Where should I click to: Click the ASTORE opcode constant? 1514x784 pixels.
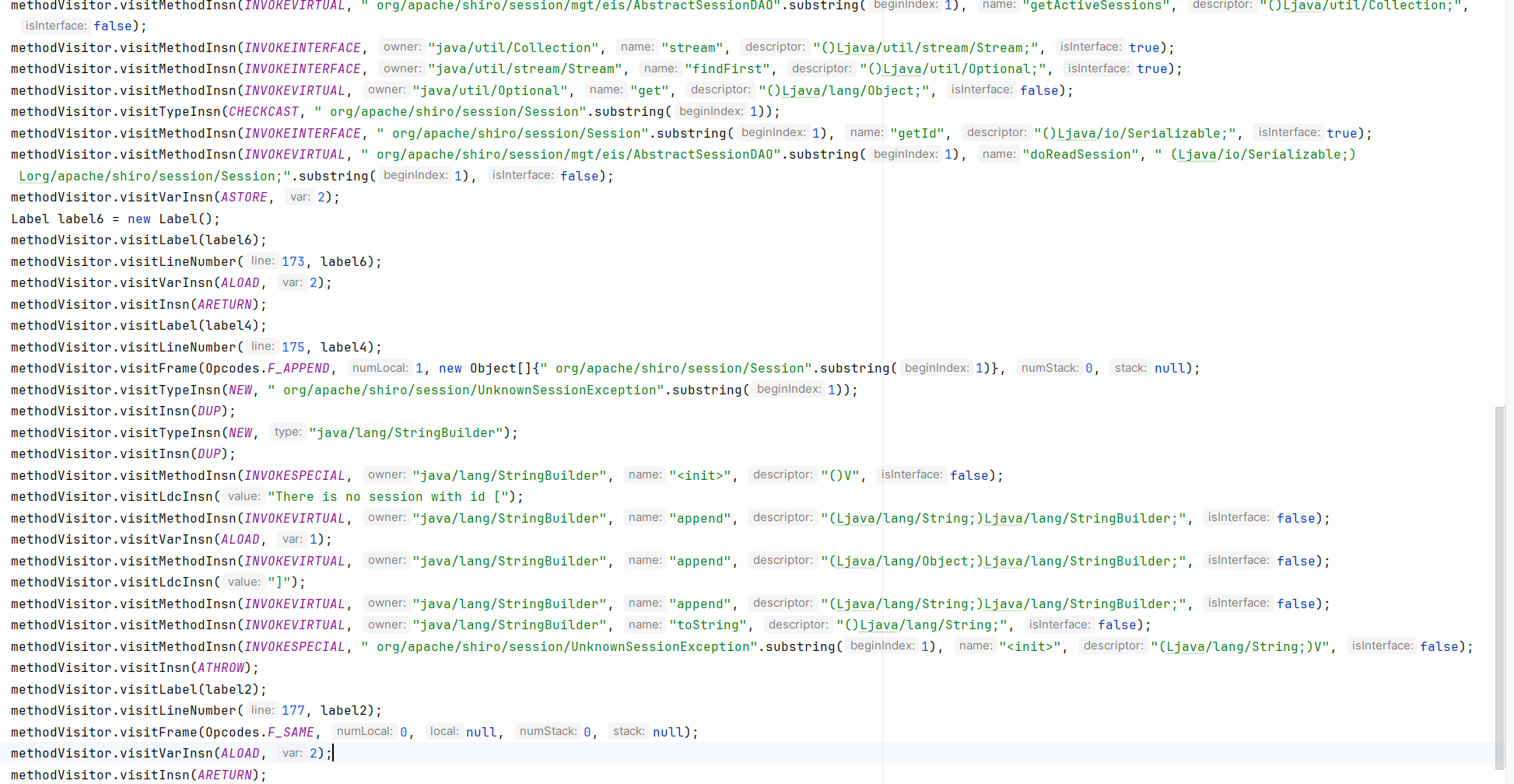pos(244,198)
